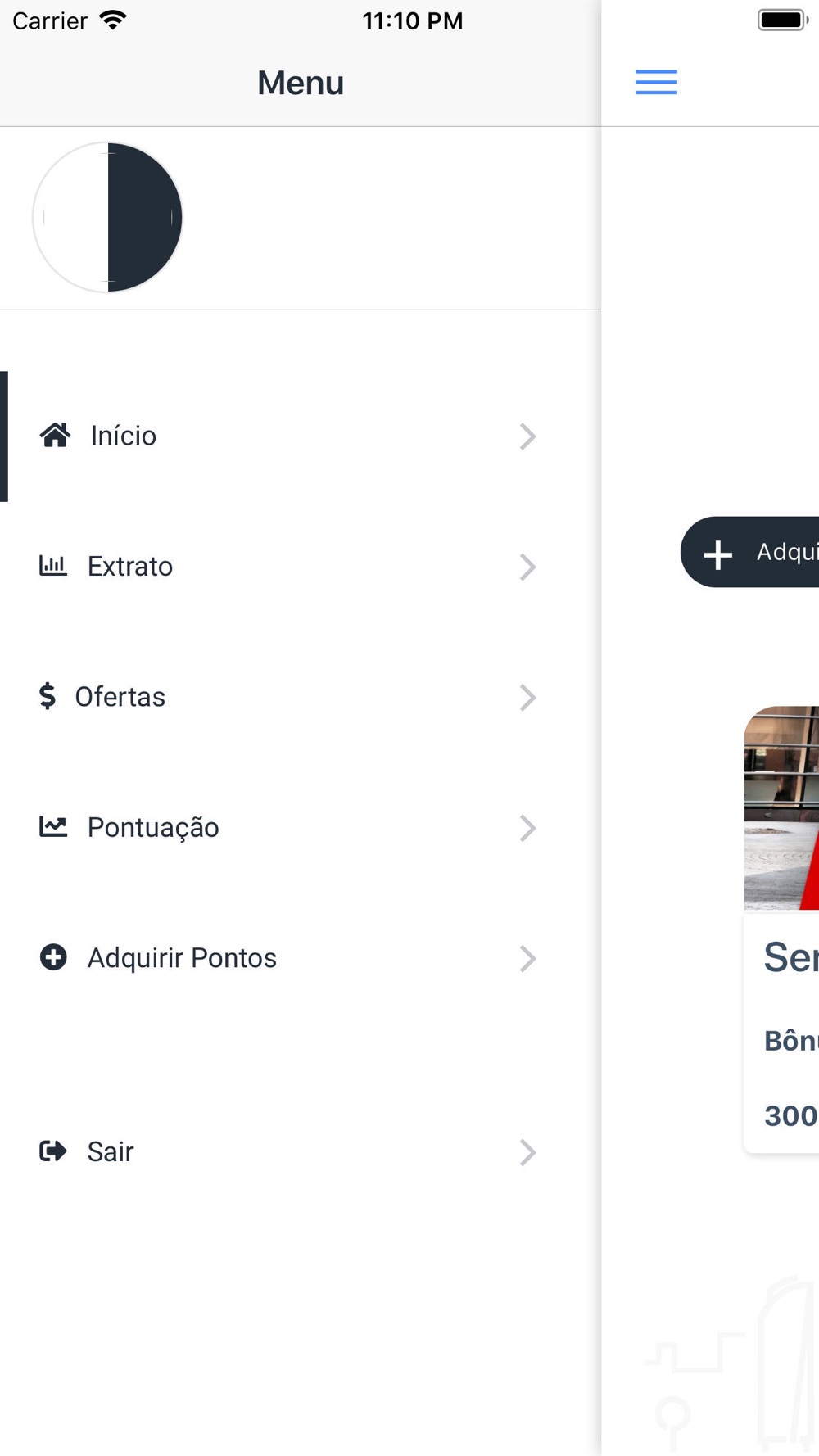Click the sign-out arrow icon beside Sair

click(53, 1151)
